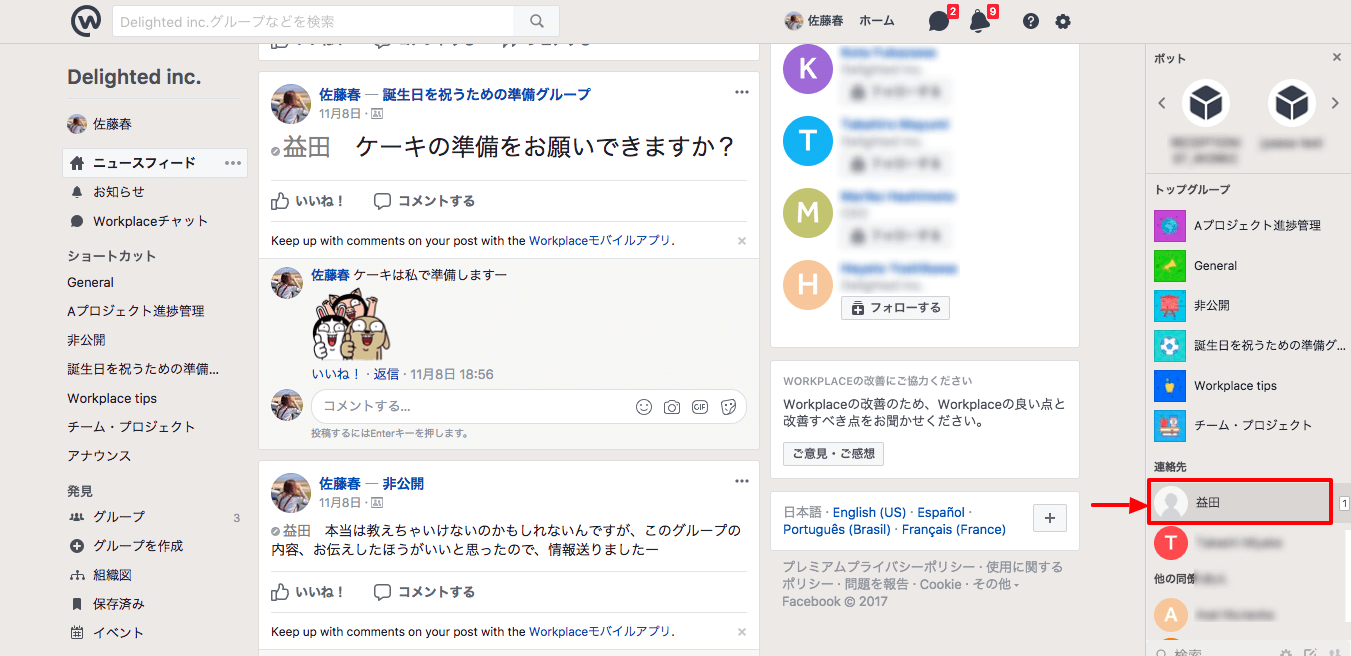Open the settings gear menu
This screenshot has width=1351, height=656.
[x=1062, y=20]
